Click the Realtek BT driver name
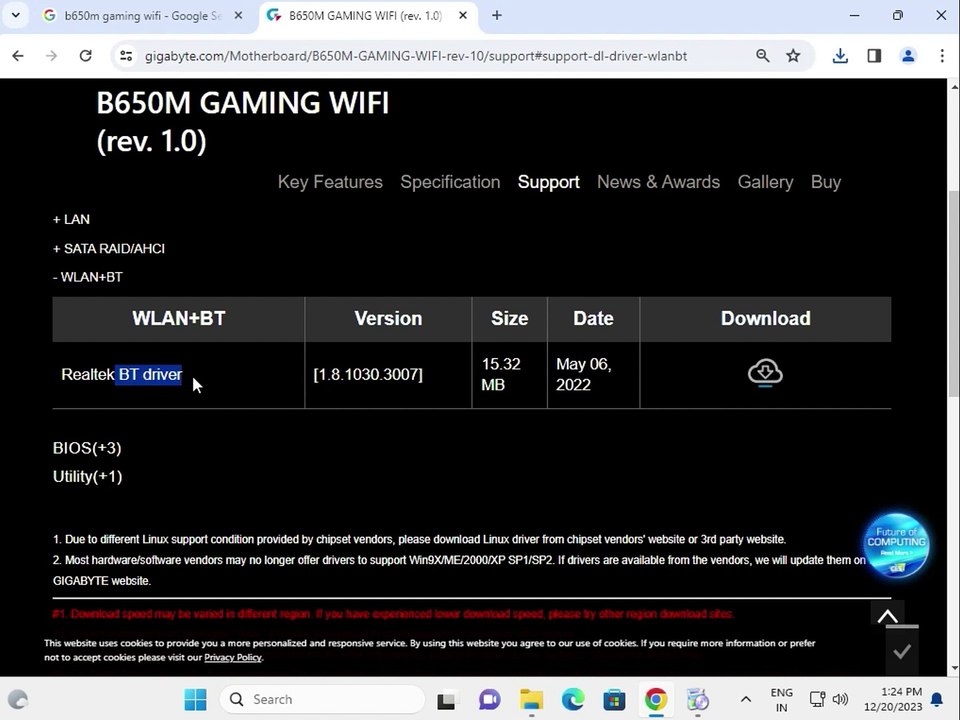The image size is (960, 720). pyautogui.click(x=122, y=375)
